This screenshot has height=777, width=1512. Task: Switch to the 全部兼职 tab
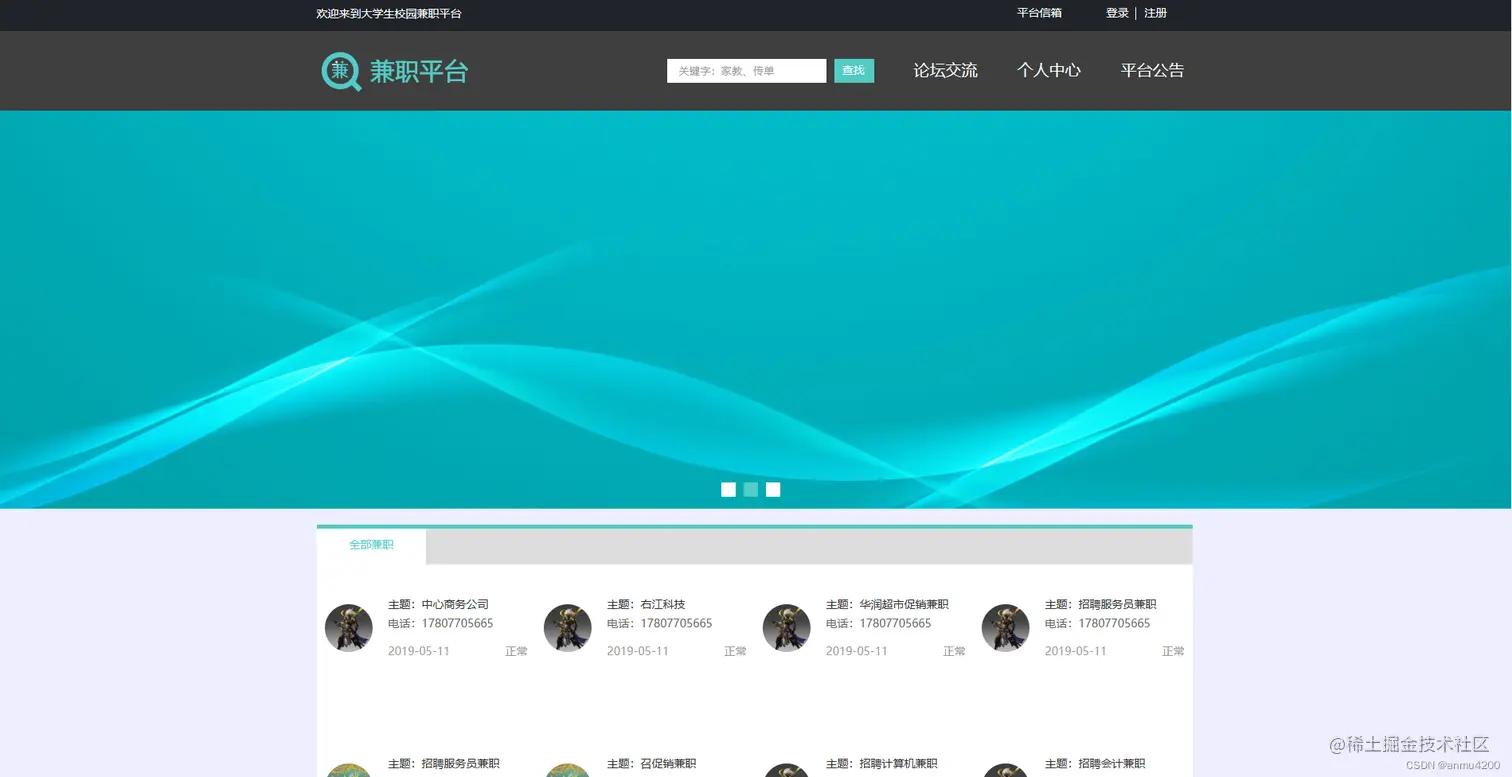pyautogui.click(x=371, y=545)
